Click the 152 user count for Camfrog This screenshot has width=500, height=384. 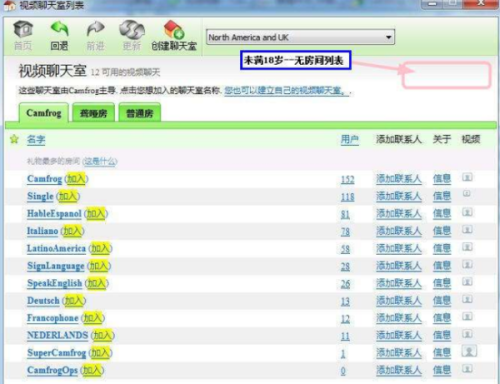348,180
